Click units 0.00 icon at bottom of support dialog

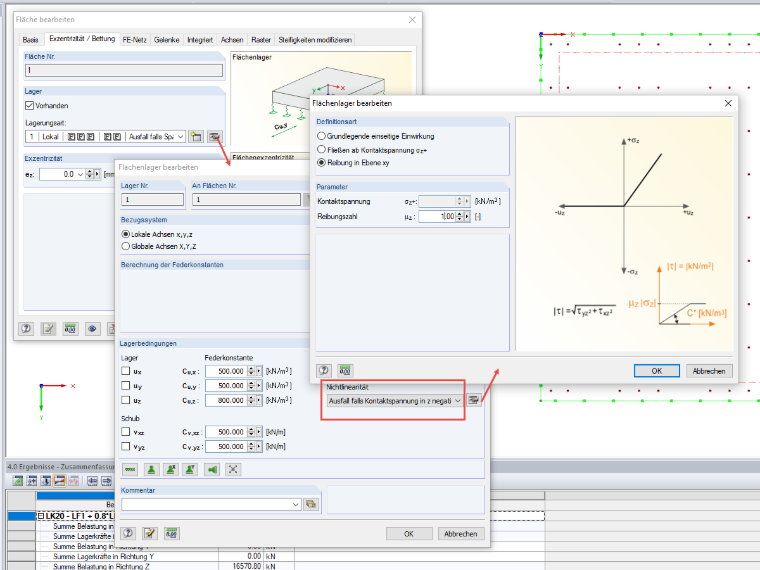(172, 533)
